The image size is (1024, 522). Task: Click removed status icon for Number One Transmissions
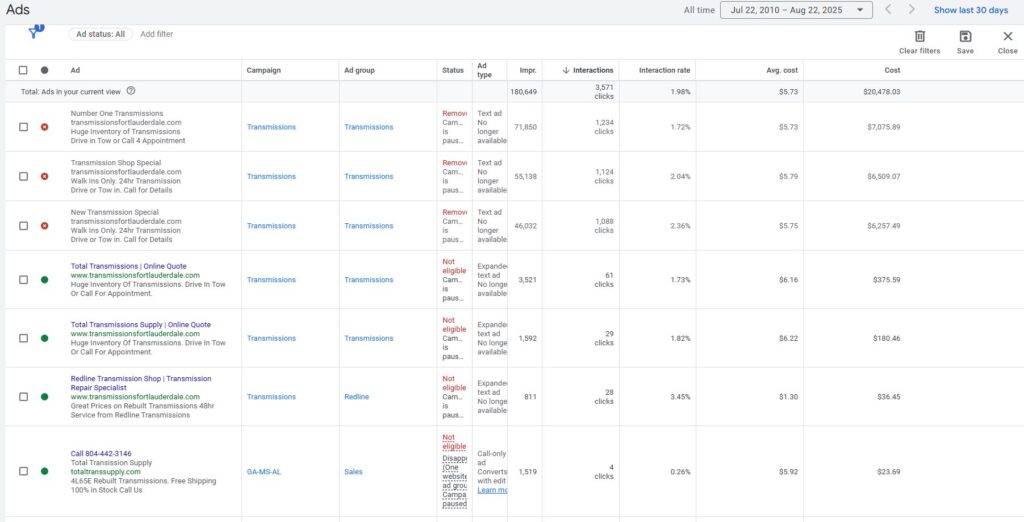44,127
